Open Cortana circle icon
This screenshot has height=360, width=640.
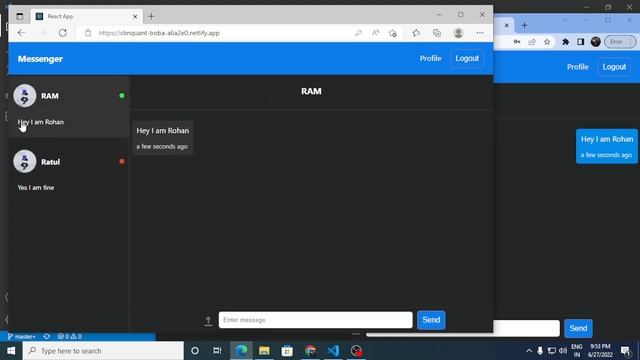click(x=195, y=351)
